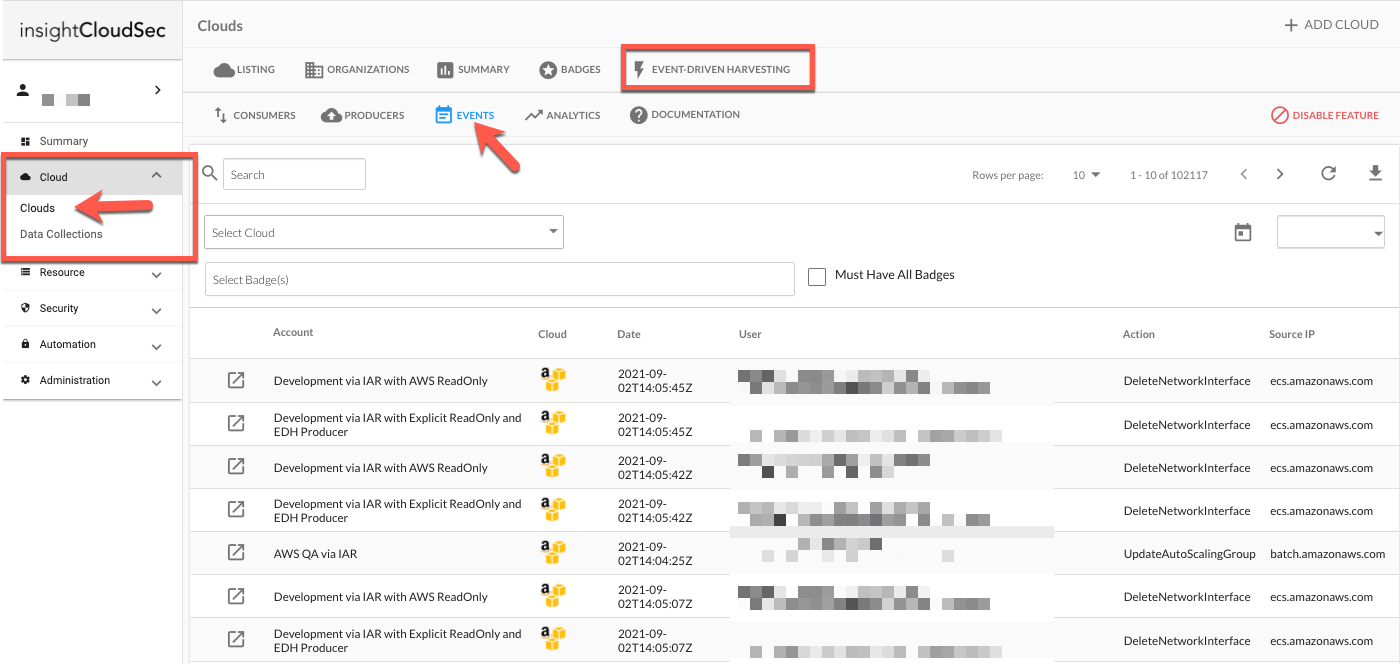Click the Select Badge(s) field

[499, 279]
